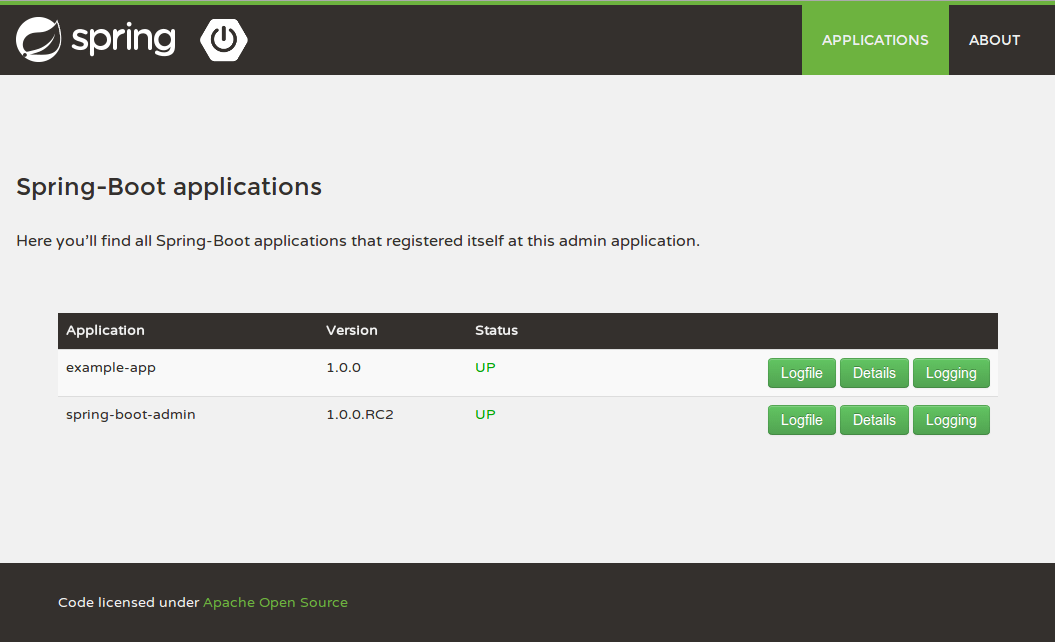Click the UP status of example-app
The image size is (1055, 642).
(485, 367)
